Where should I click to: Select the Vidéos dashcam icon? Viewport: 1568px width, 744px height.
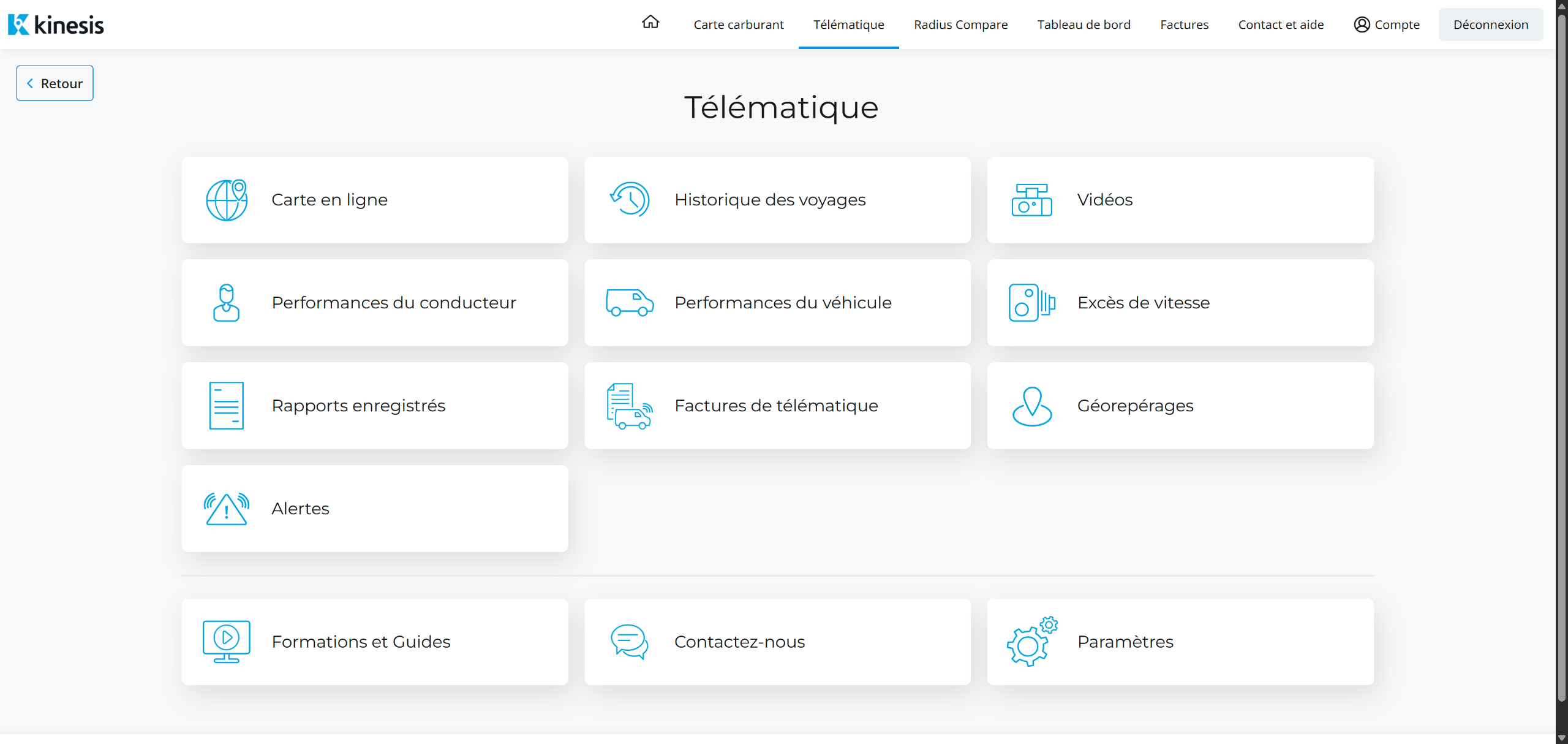pyautogui.click(x=1032, y=200)
